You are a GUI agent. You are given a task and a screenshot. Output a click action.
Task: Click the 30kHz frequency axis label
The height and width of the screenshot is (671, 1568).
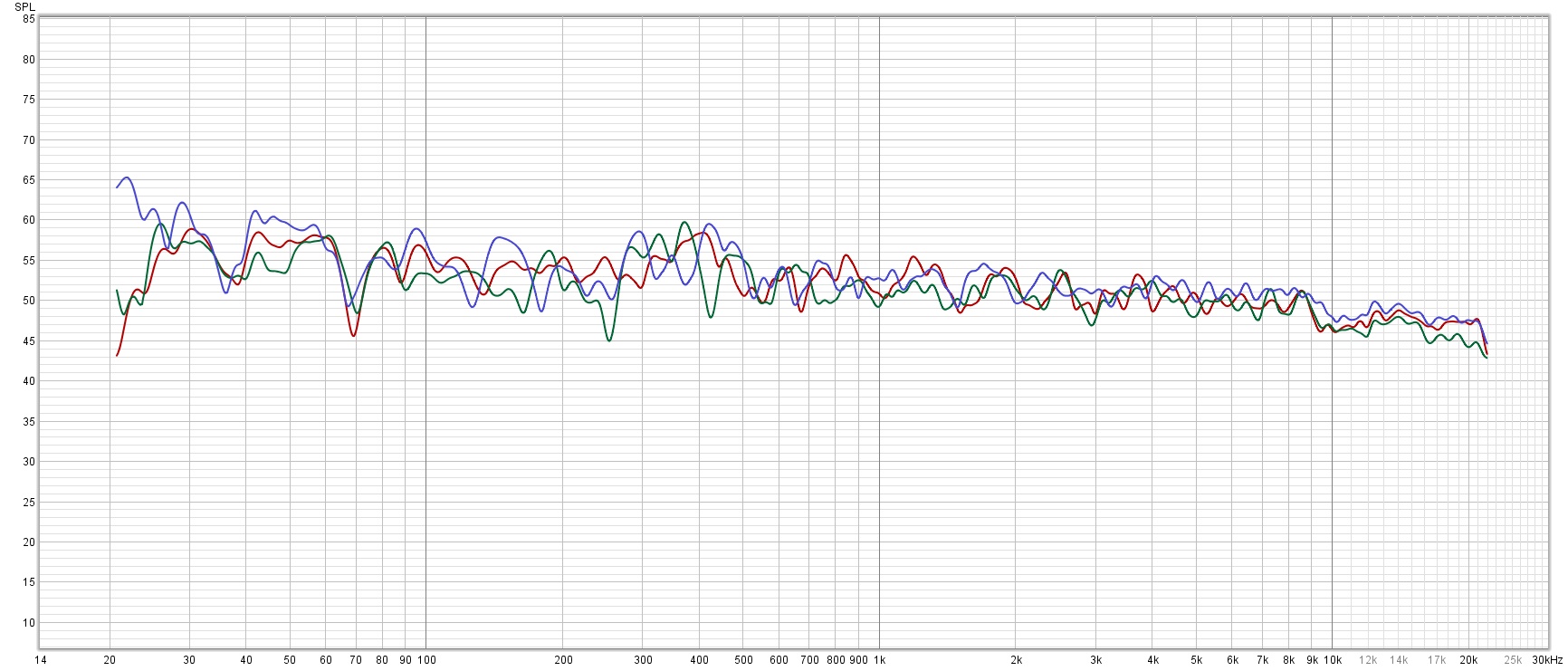click(x=1547, y=660)
